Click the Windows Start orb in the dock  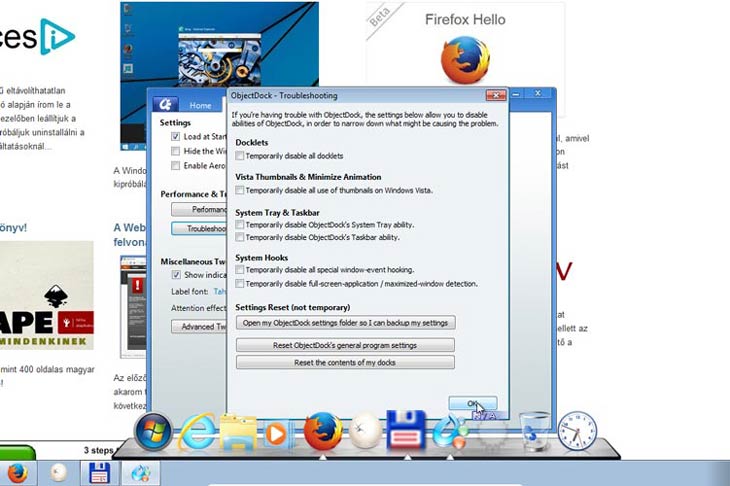[x=157, y=431]
